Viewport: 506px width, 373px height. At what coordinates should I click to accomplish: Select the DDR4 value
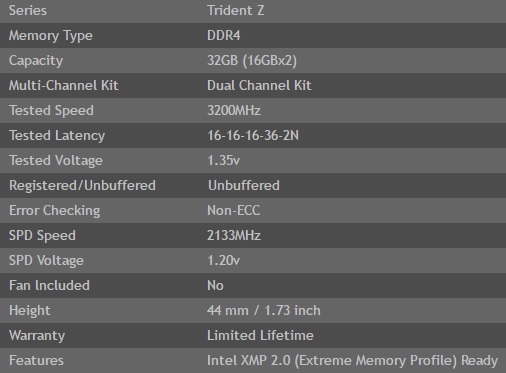tap(223, 36)
